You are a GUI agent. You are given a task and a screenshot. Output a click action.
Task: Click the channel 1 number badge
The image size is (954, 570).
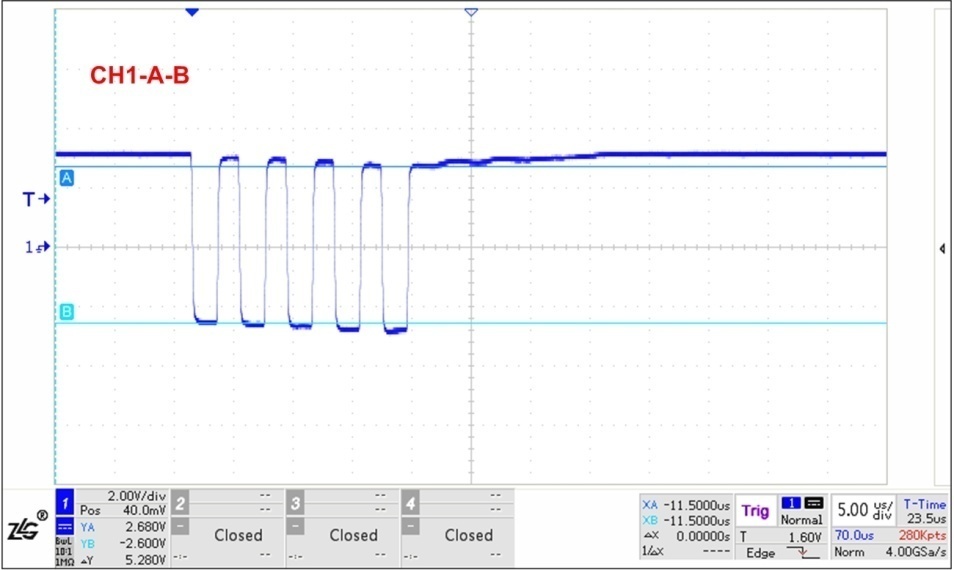point(63,500)
